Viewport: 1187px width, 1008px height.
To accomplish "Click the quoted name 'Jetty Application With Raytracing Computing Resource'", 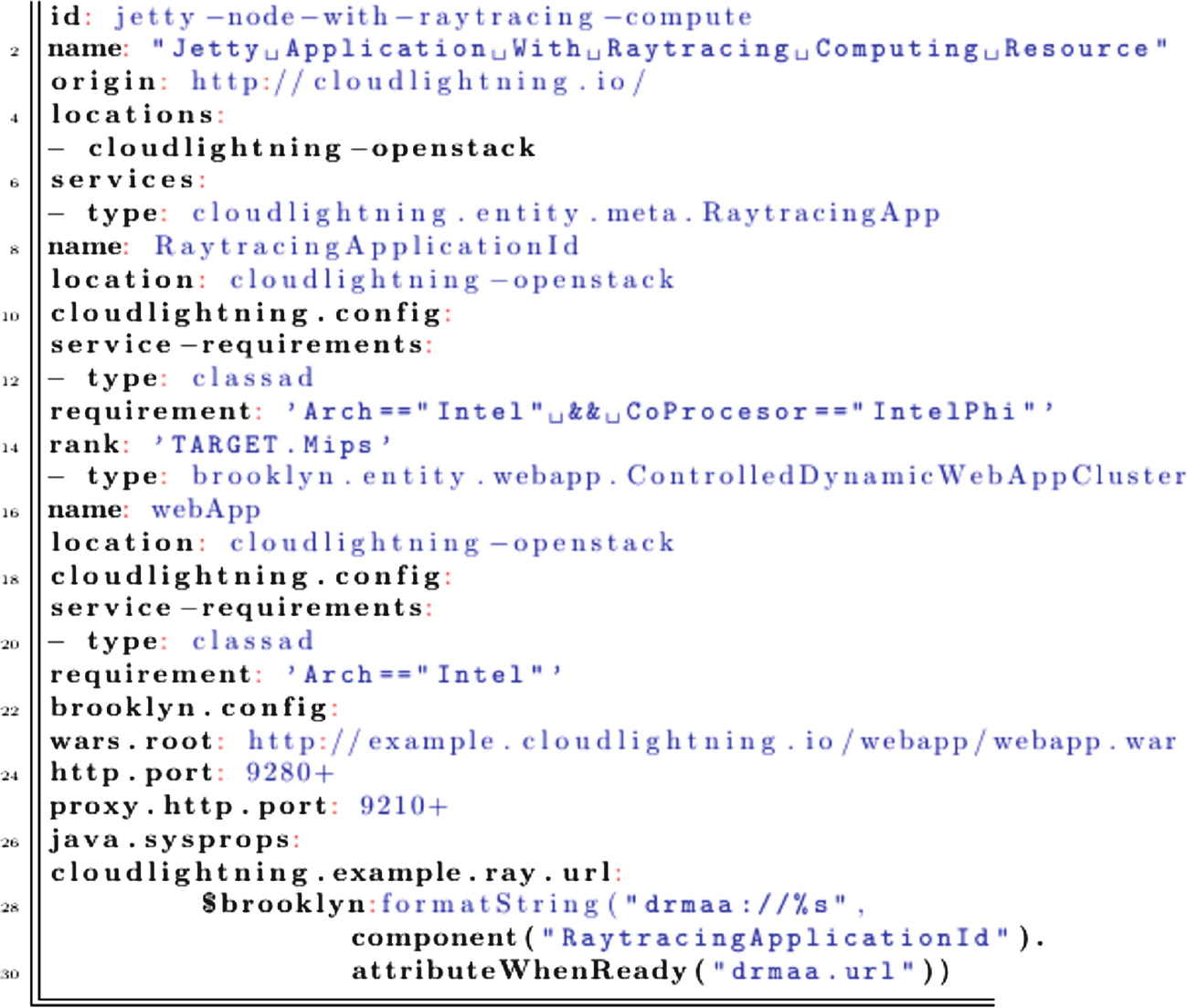I will (x=659, y=48).
